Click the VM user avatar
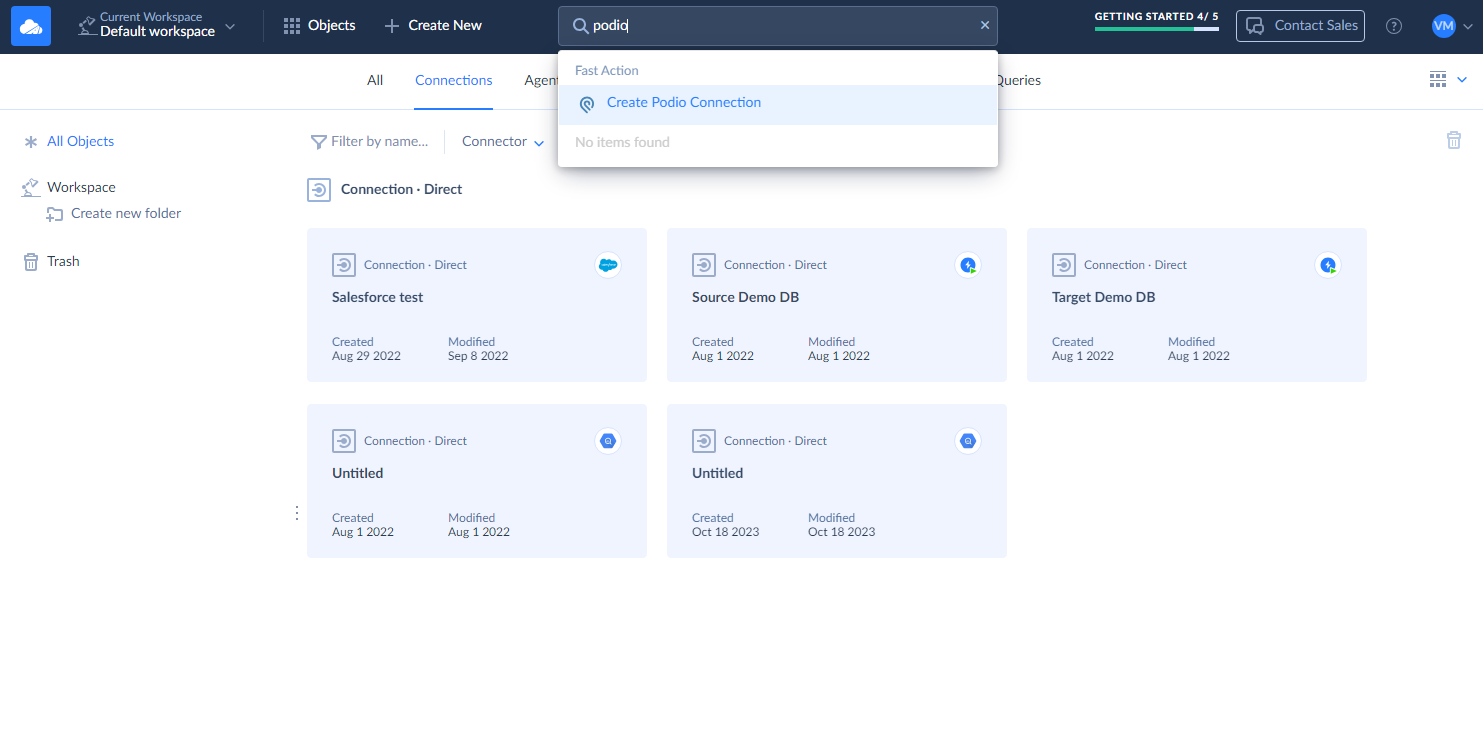1483x729 pixels. pos(1443,26)
